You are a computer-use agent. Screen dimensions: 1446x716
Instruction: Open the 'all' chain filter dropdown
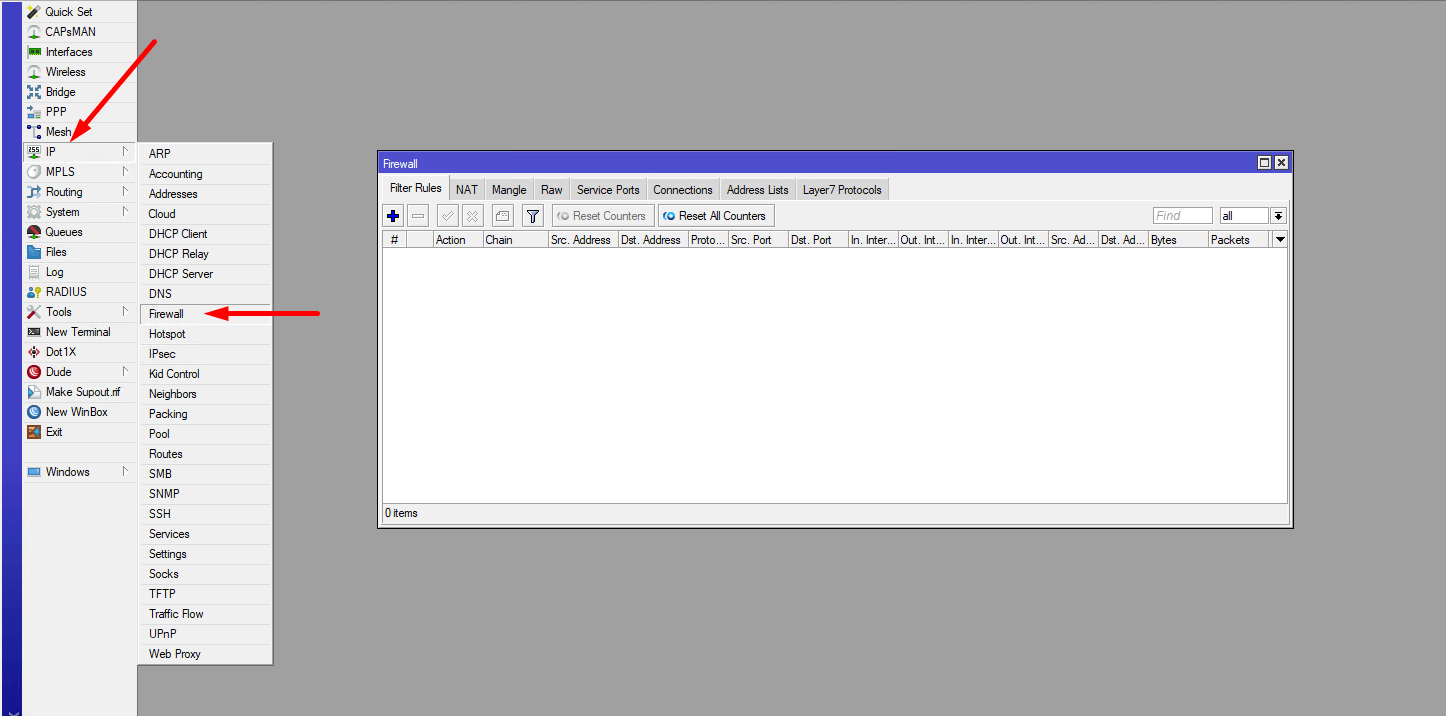tap(1278, 216)
